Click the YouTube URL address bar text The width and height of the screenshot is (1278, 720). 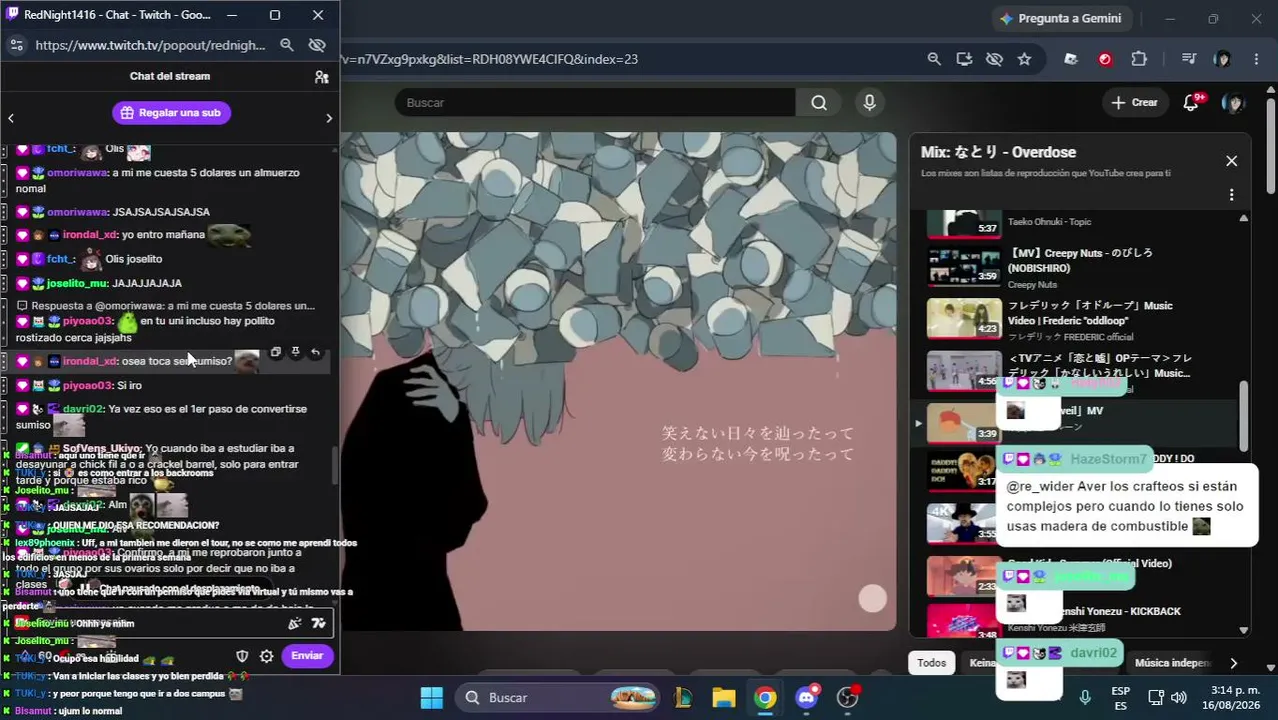point(490,59)
